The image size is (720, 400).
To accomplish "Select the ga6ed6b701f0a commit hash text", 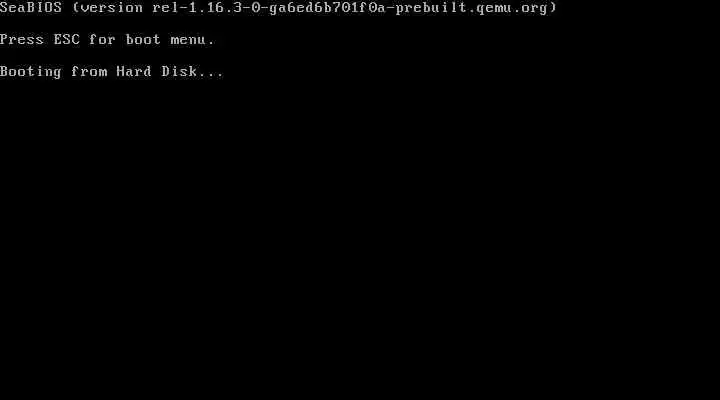I will click(327, 9).
